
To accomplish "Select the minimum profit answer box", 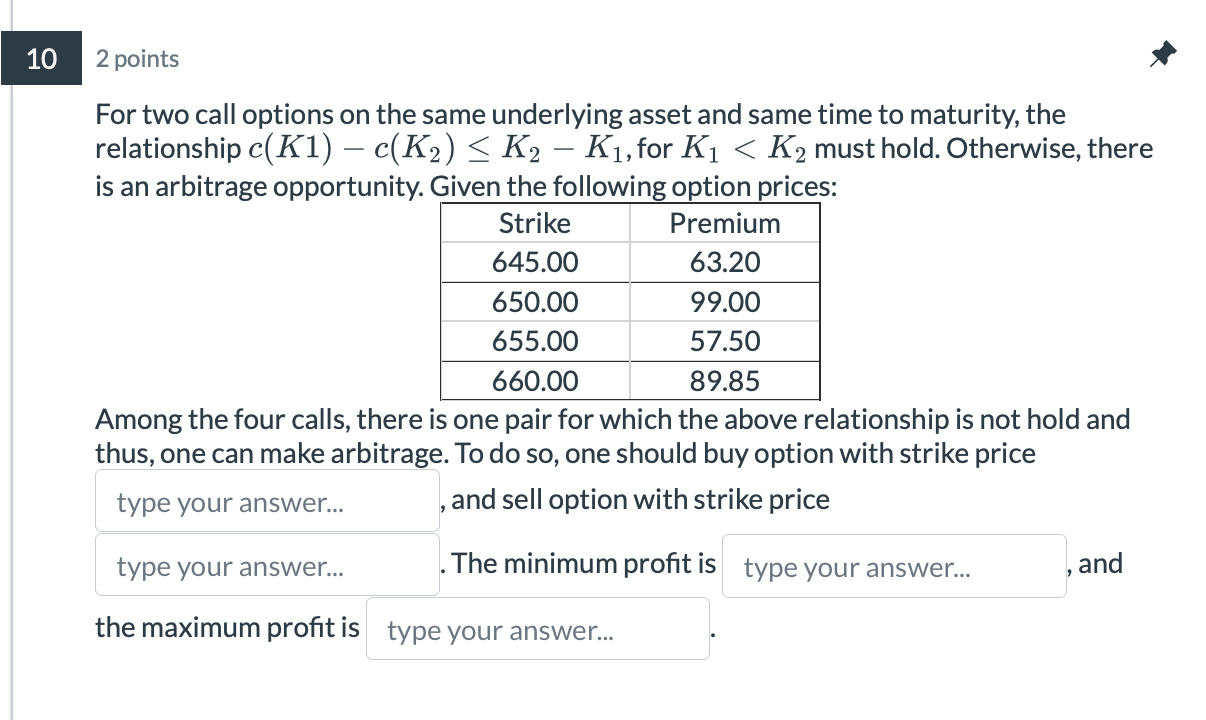I will [893, 565].
